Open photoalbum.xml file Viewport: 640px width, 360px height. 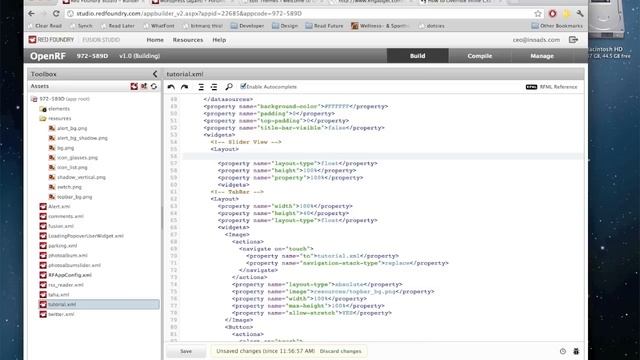(64, 256)
